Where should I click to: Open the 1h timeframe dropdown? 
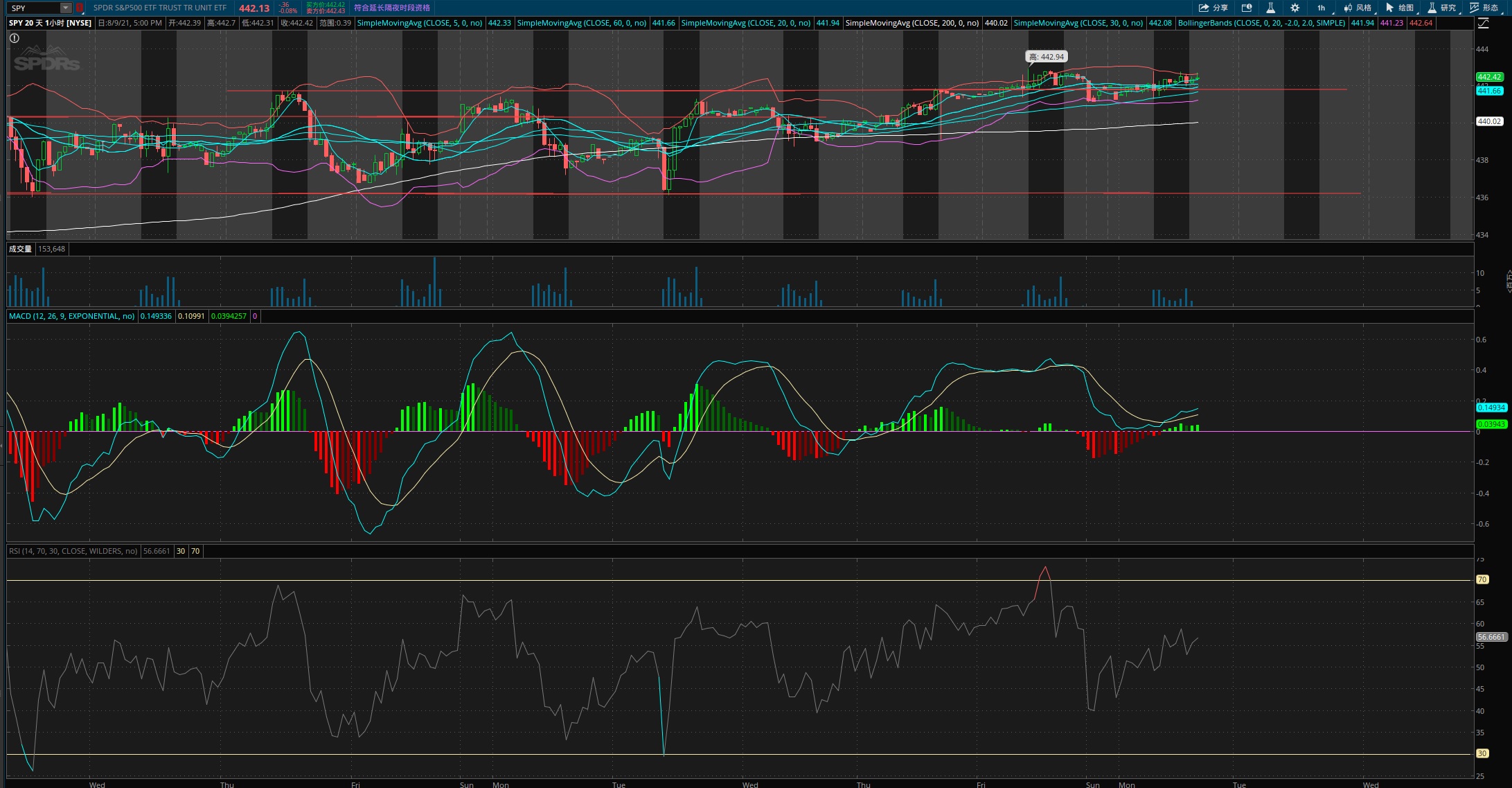pos(1323,8)
